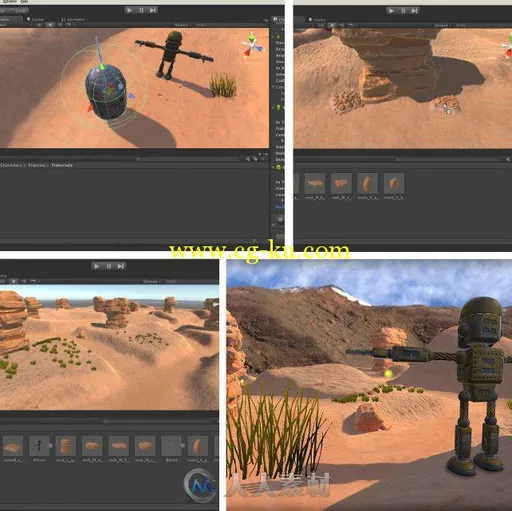Expand Rocks asset arrow in bottom-left panel
This screenshot has height=511, width=512.
pos(183,446)
